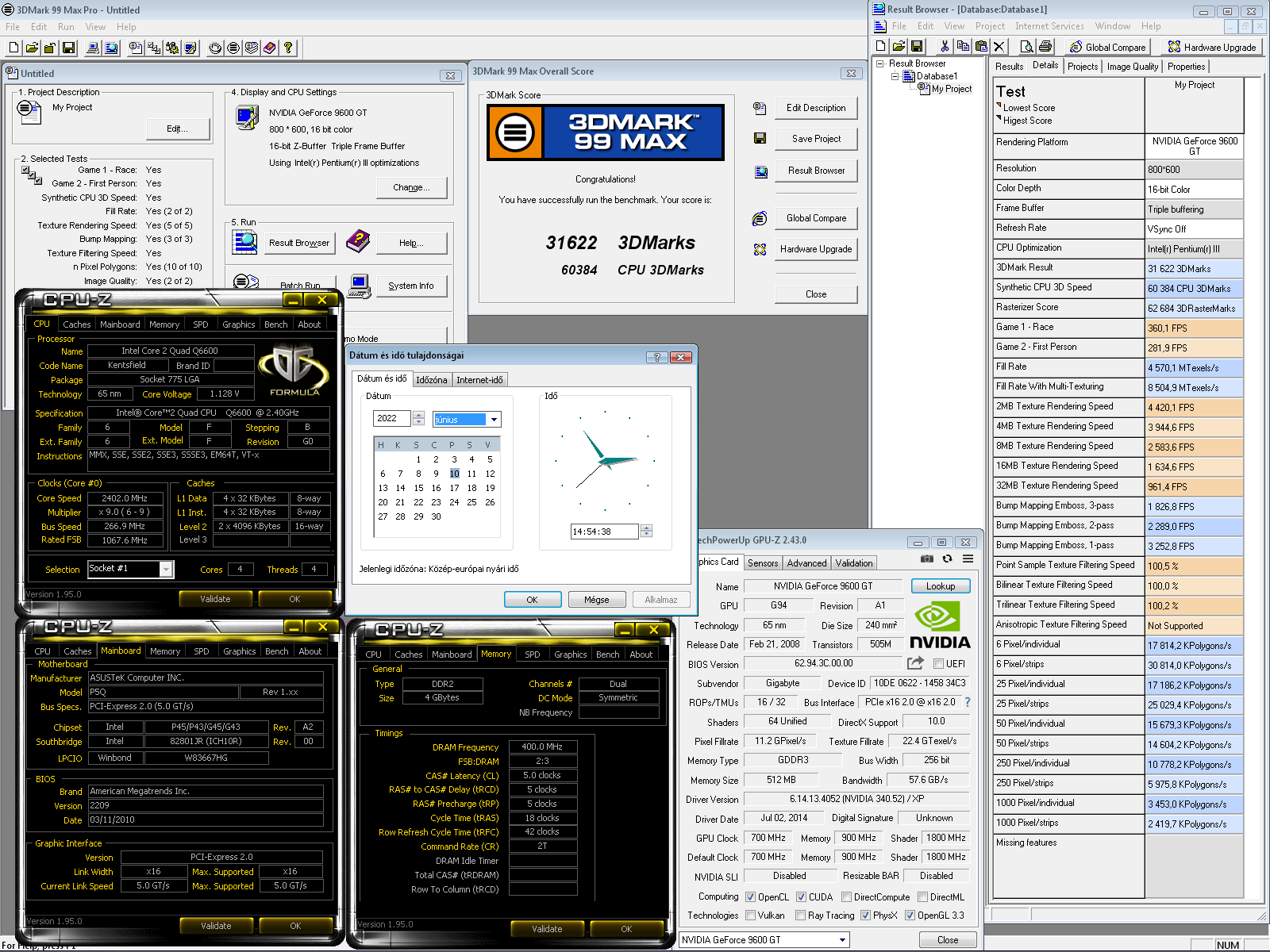Click the Save floppy icon in Result Browser toolbar
The width and height of the screenshot is (1270, 952).
917,47
